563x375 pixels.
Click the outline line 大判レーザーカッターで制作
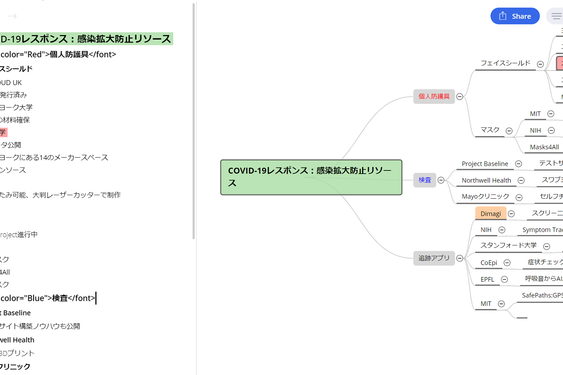60,195
